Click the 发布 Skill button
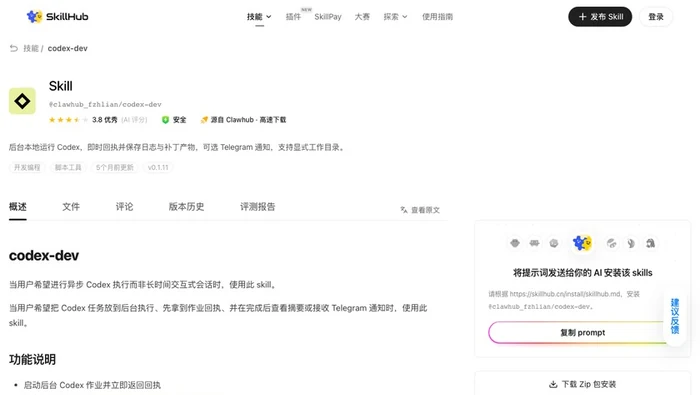 (x=600, y=17)
